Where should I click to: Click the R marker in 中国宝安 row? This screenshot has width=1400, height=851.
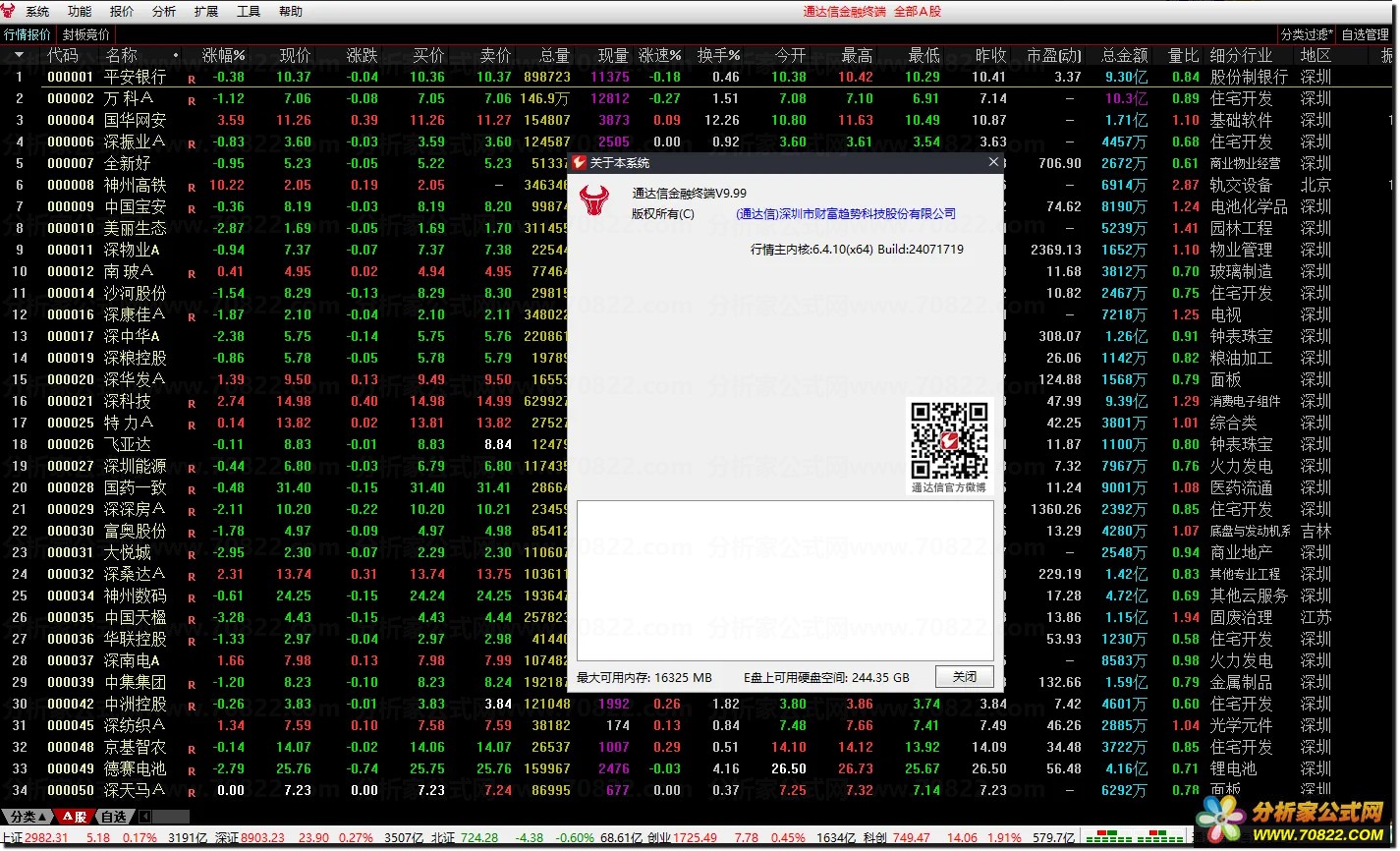[192, 207]
